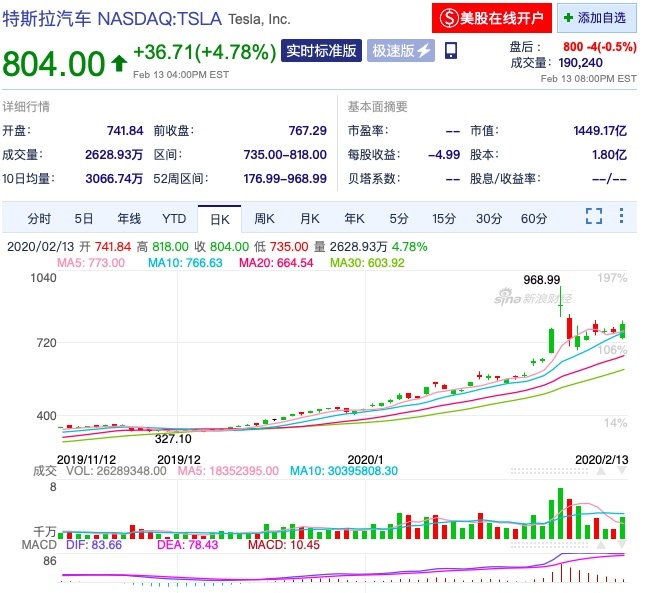Click the DEA: 78.43 MACD label
This screenshot has height=593, width=653.
point(187,545)
